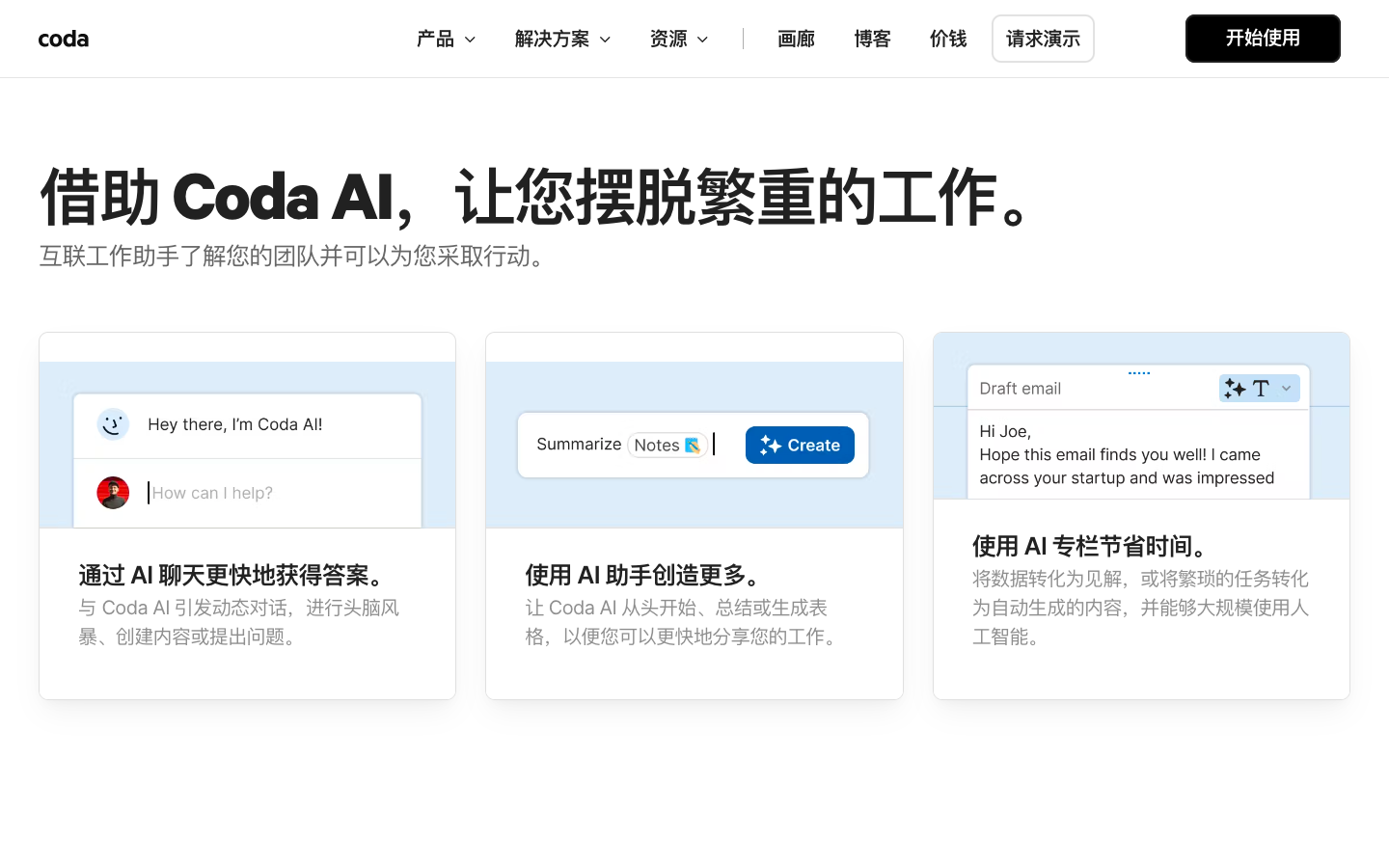Open the 产品 dropdown menu
The width and height of the screenshot is (1389, 868).
point(446,39)
